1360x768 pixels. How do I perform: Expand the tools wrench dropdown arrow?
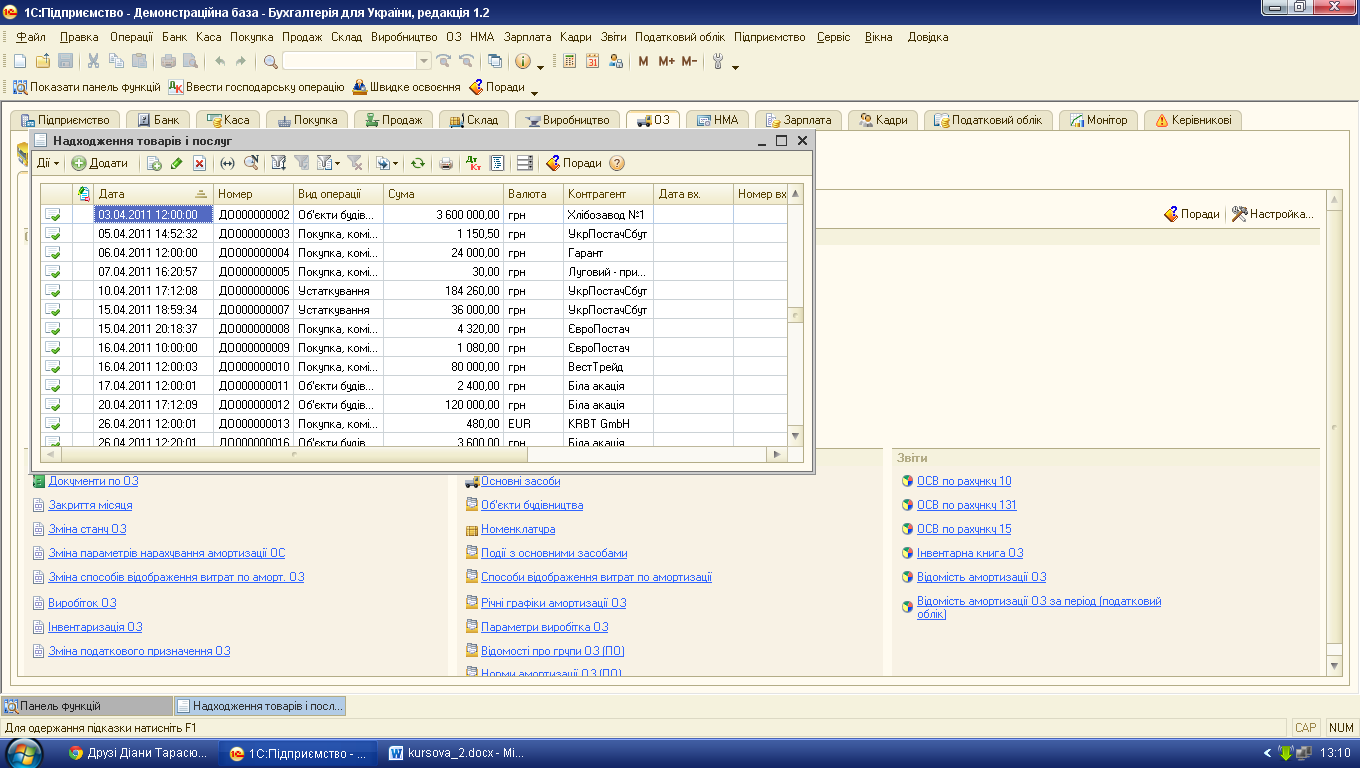735,67
